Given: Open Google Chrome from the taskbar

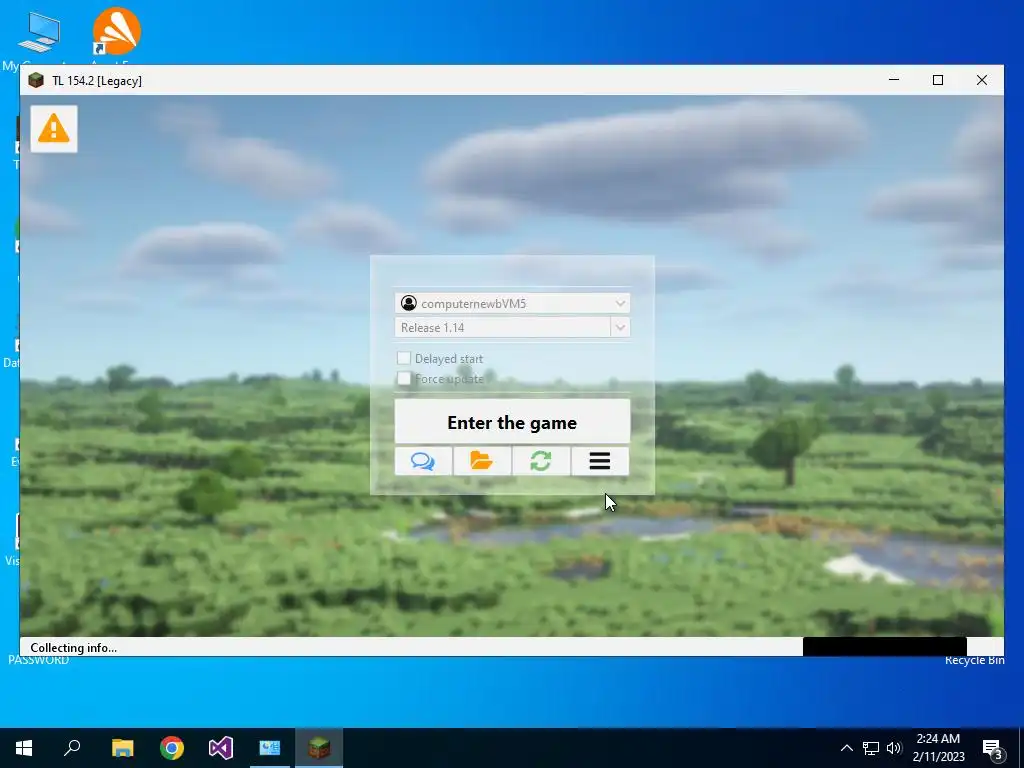Looking at the screenshot, I should pyautogui.click(x=172, y=748).
